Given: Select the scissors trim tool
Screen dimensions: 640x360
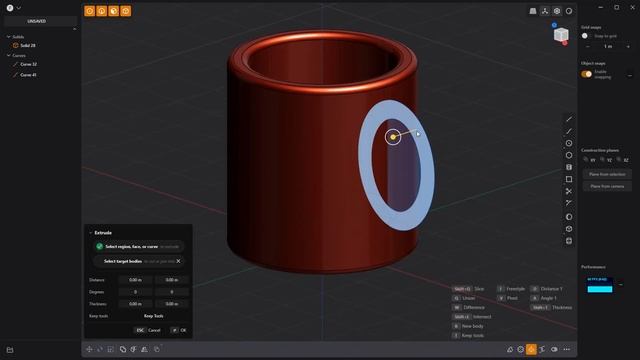Looking at the screenshot, I should (x=569, y=191).
